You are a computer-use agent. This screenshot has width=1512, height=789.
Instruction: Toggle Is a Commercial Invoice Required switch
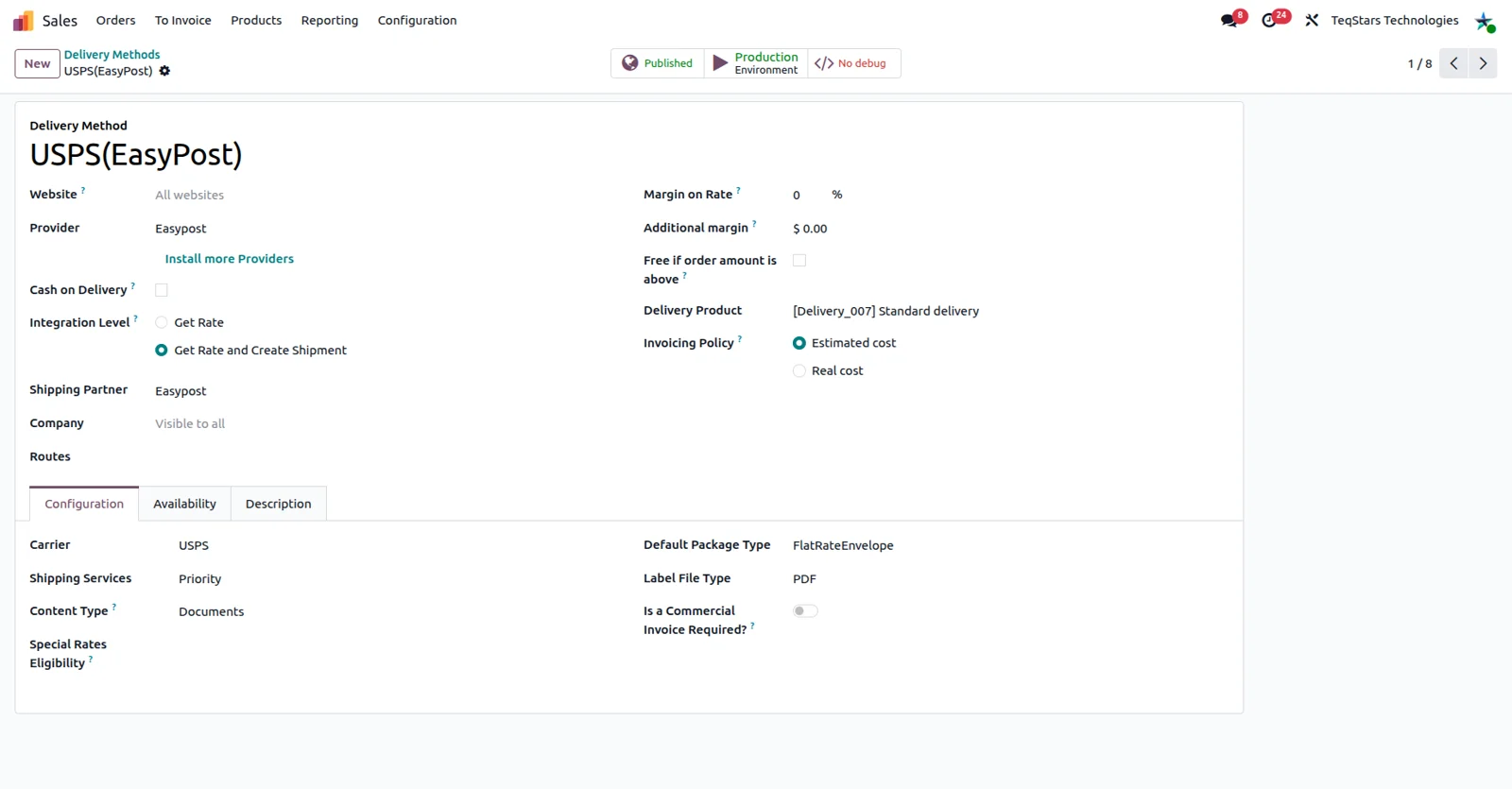(805, 611)
